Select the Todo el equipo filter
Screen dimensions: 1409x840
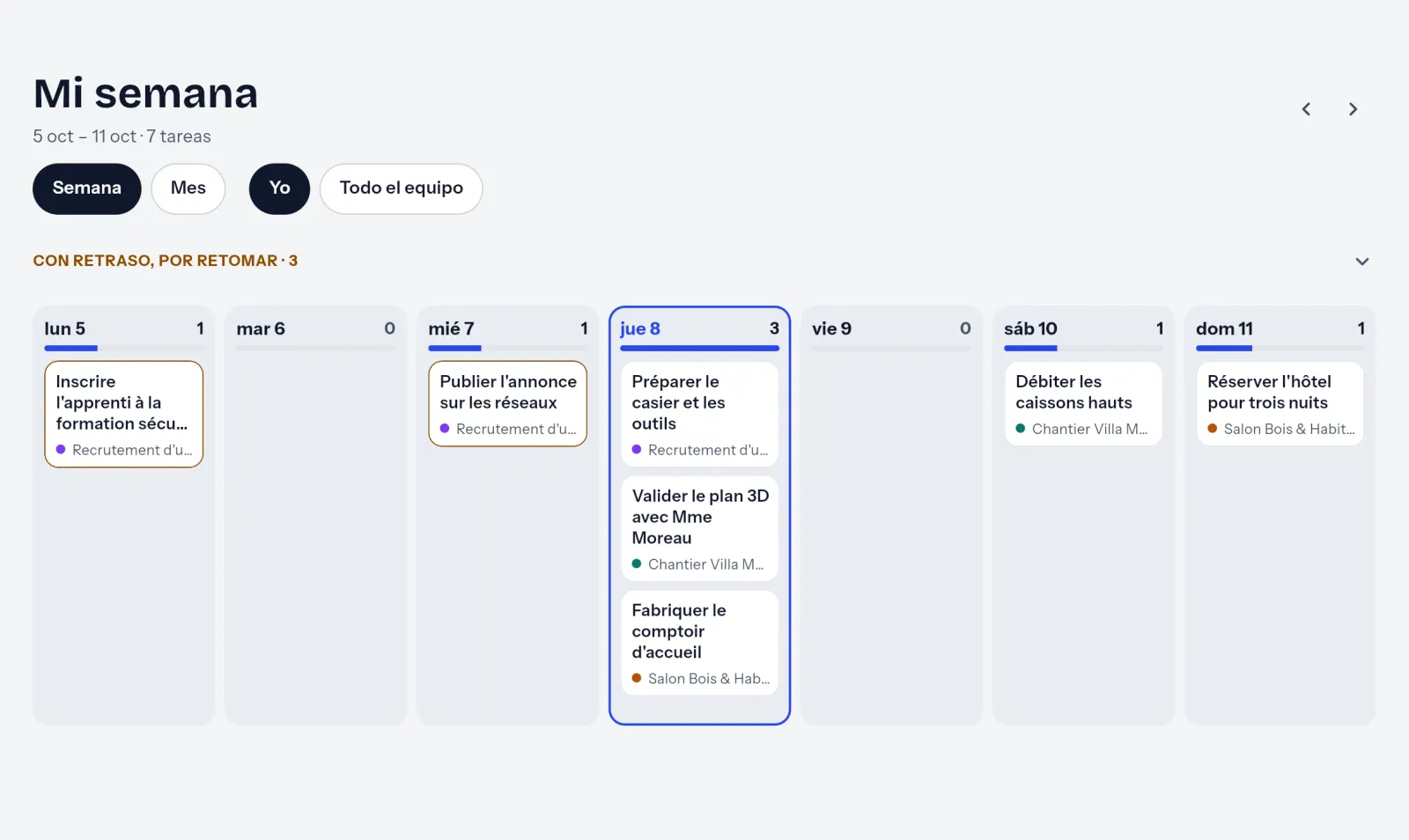click(x=402, y=188)
